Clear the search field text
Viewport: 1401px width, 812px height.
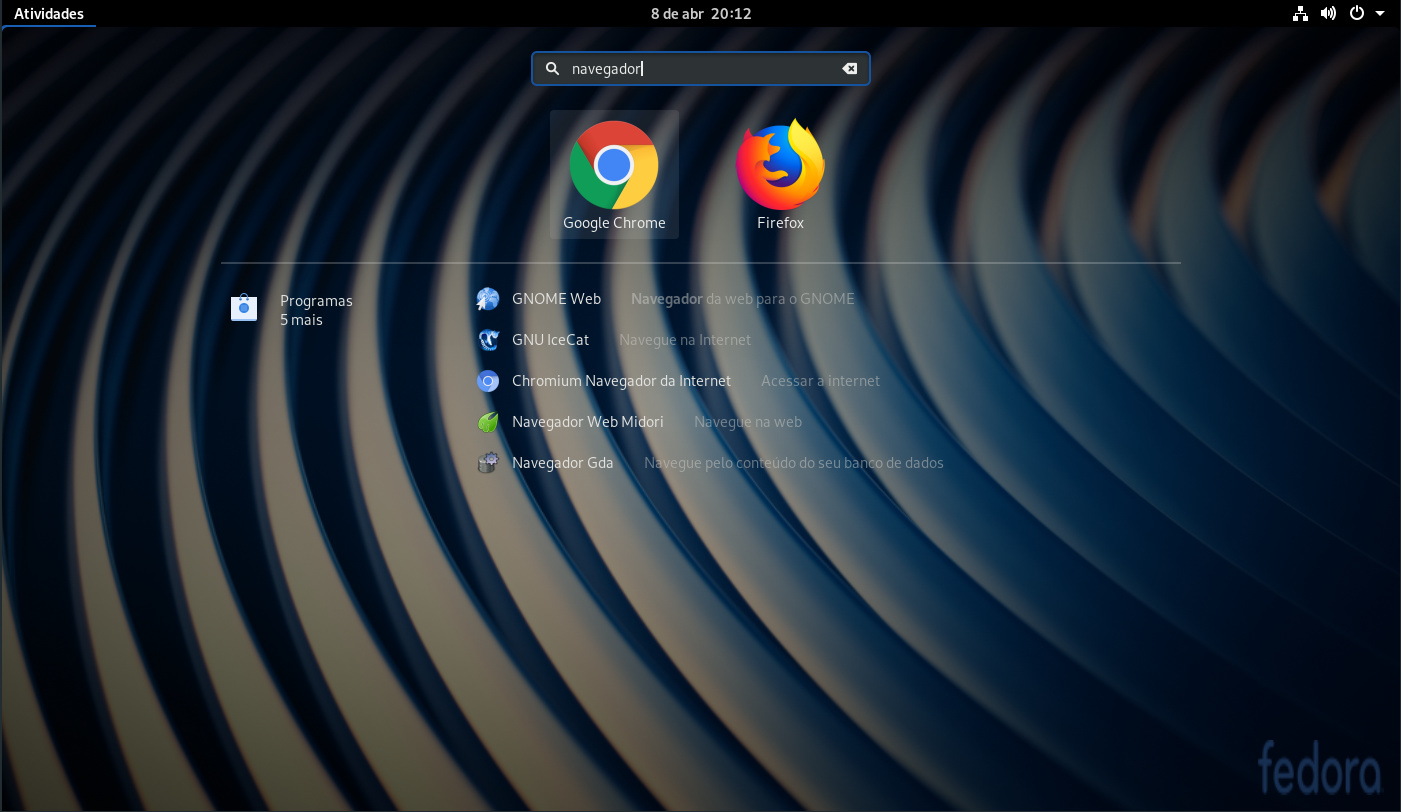pyautogui.click(x=849, y=69)
